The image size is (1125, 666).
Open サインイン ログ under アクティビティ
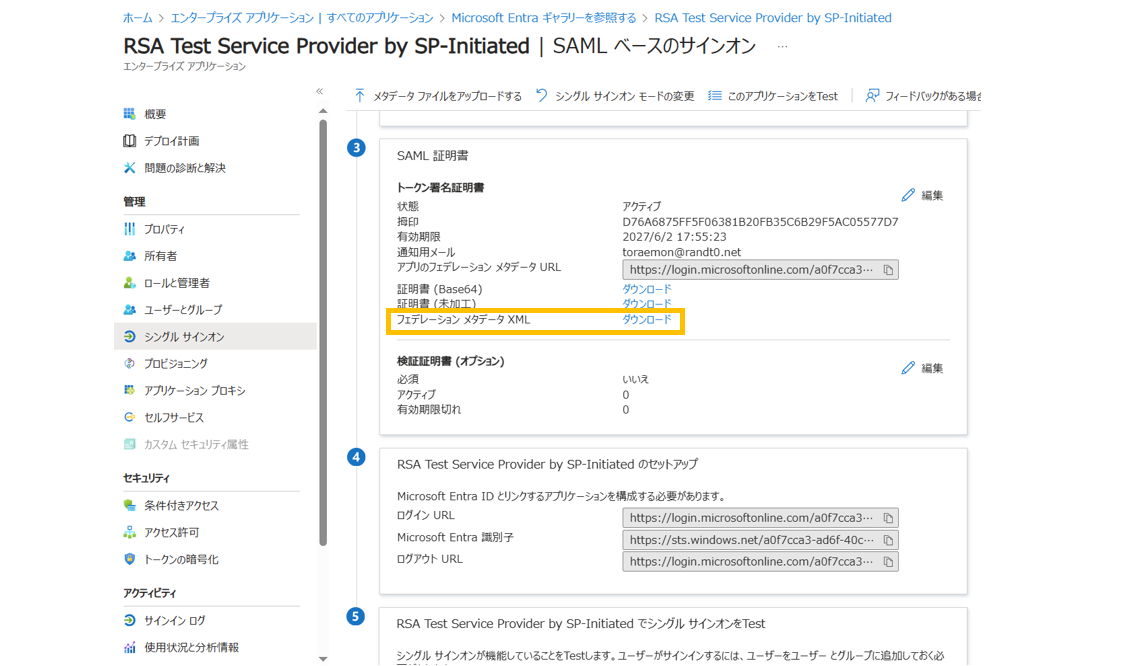click(174, 621)
